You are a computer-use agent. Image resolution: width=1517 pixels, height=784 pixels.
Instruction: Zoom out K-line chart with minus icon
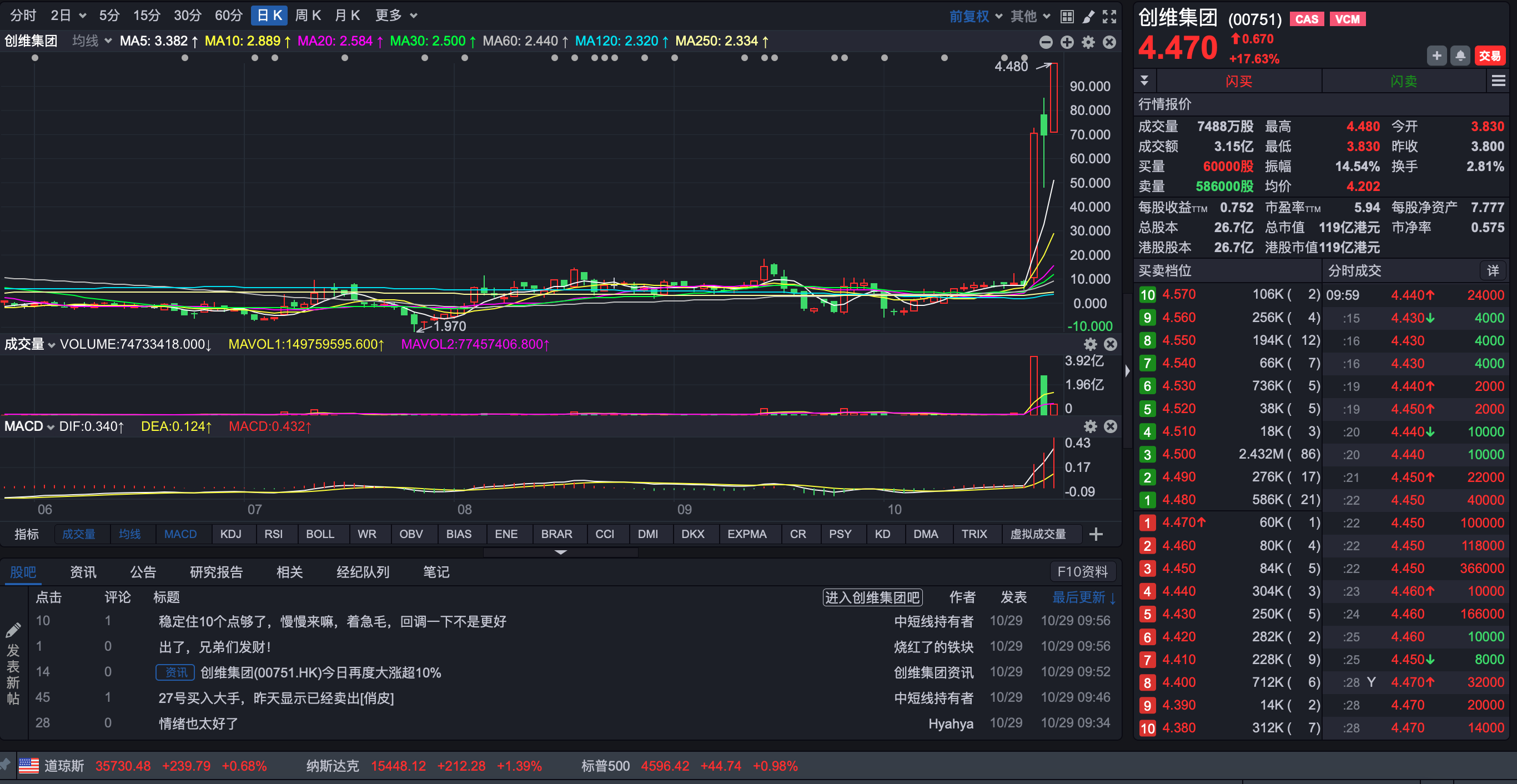point(1046,42)
